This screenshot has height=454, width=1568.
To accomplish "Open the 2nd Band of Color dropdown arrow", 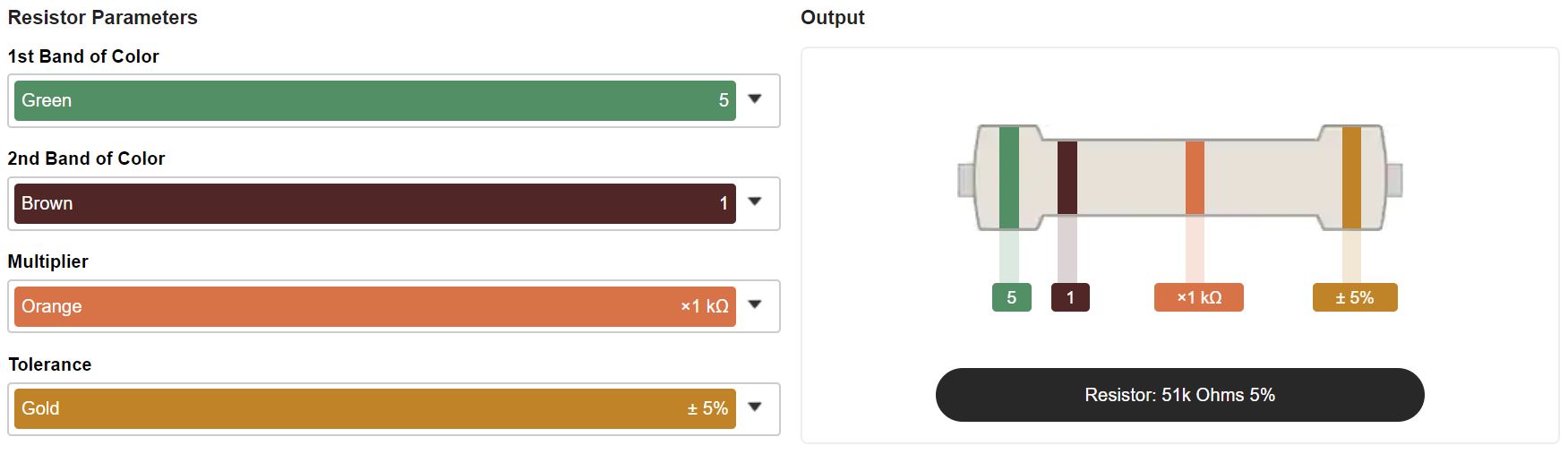I will [755, 202].
